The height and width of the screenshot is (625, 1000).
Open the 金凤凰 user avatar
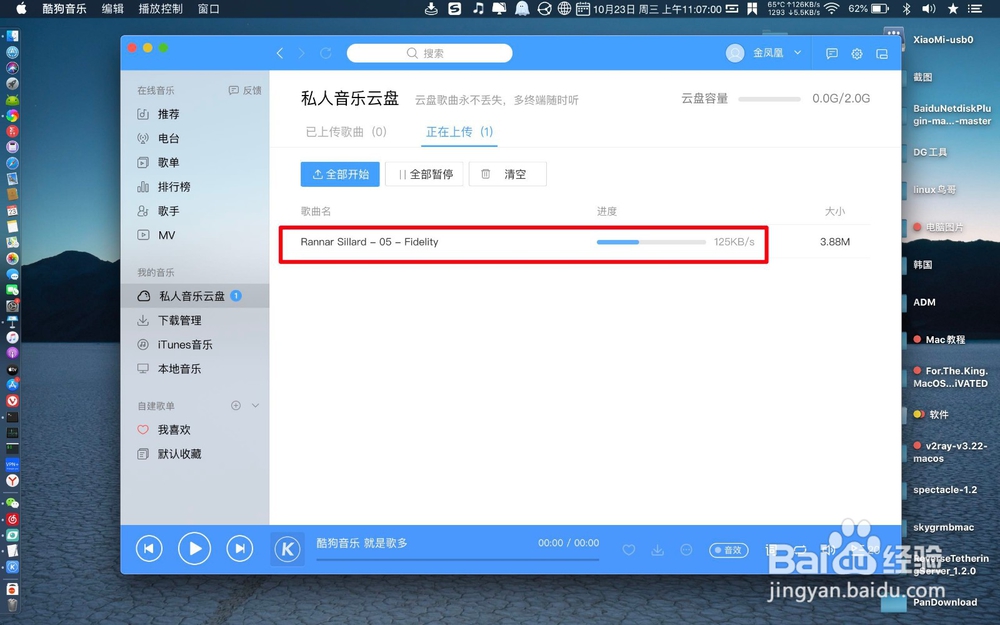[735, 54]
